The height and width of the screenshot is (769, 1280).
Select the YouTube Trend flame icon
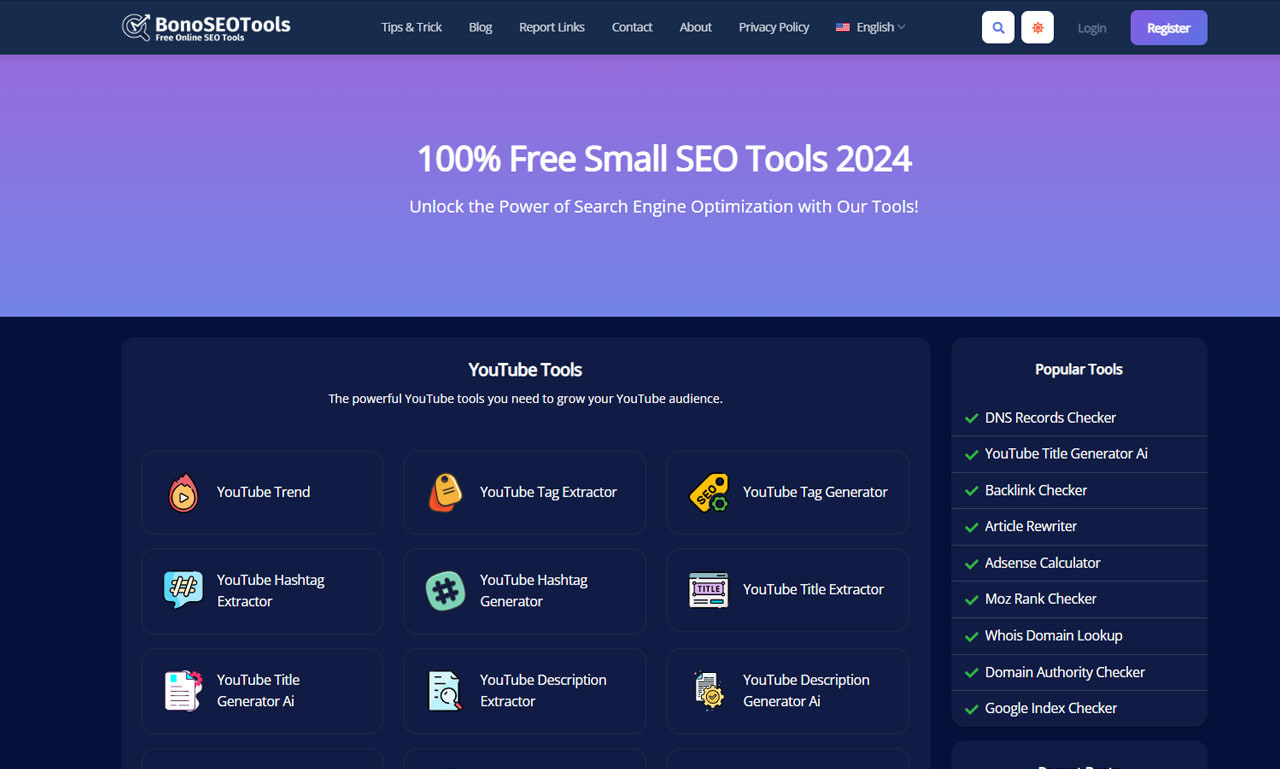pyautogui.click(x=182, y=492)
